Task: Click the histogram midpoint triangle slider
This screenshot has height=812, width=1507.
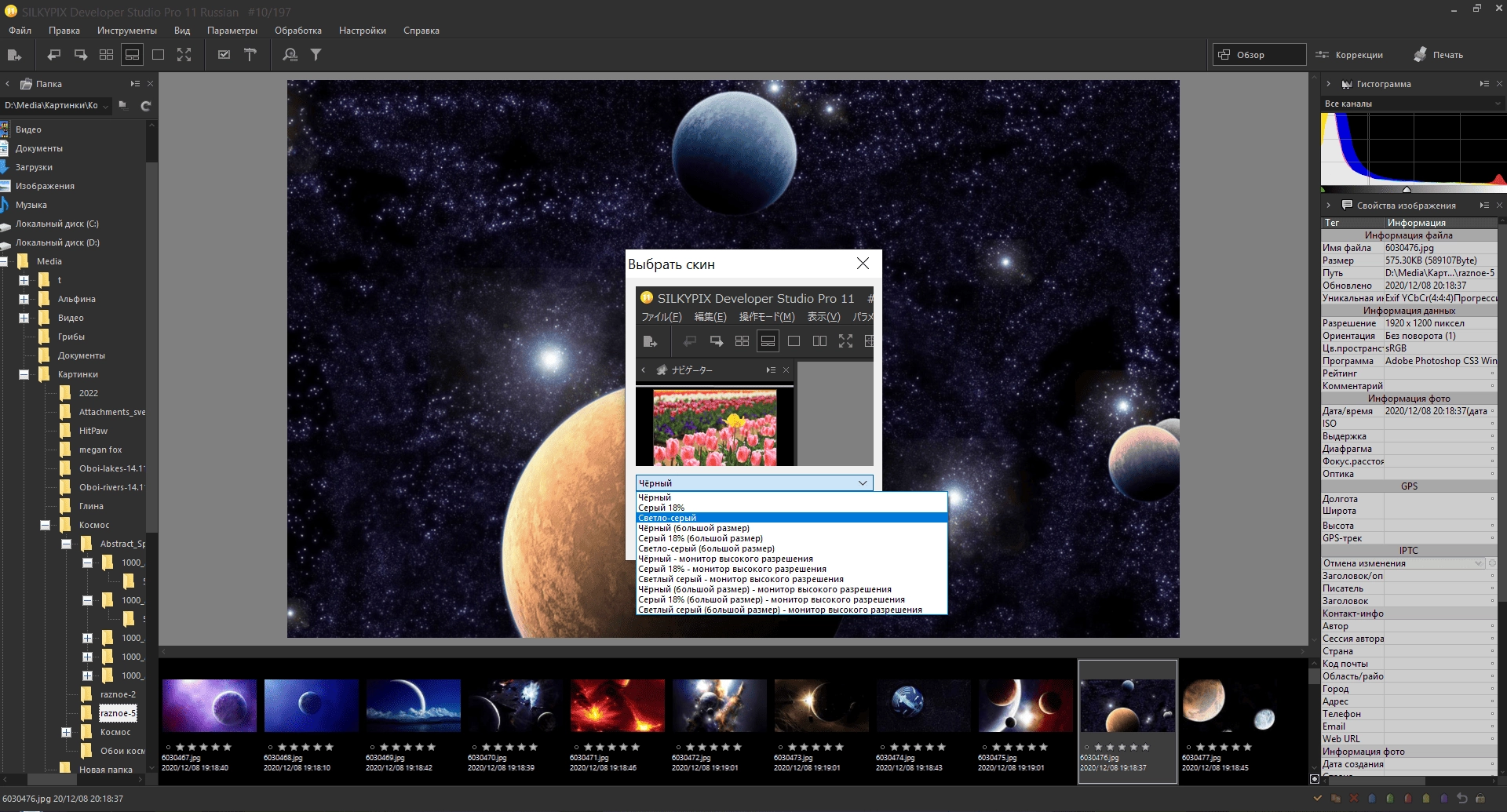Action: [x=1407, y=190]
